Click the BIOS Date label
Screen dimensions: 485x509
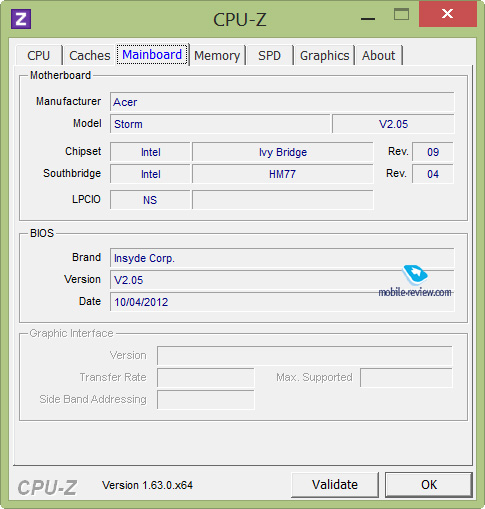[x=90, y=301]
